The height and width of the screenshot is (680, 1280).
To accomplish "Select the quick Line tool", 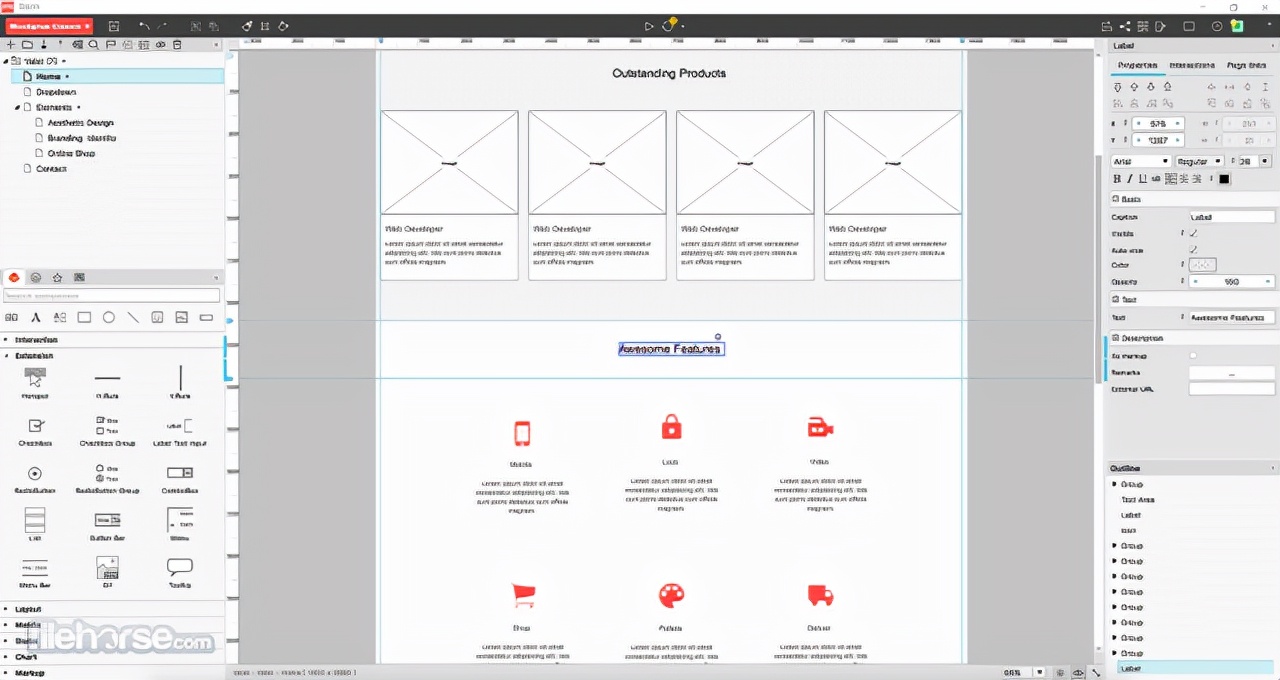I will tap(133, 318).
